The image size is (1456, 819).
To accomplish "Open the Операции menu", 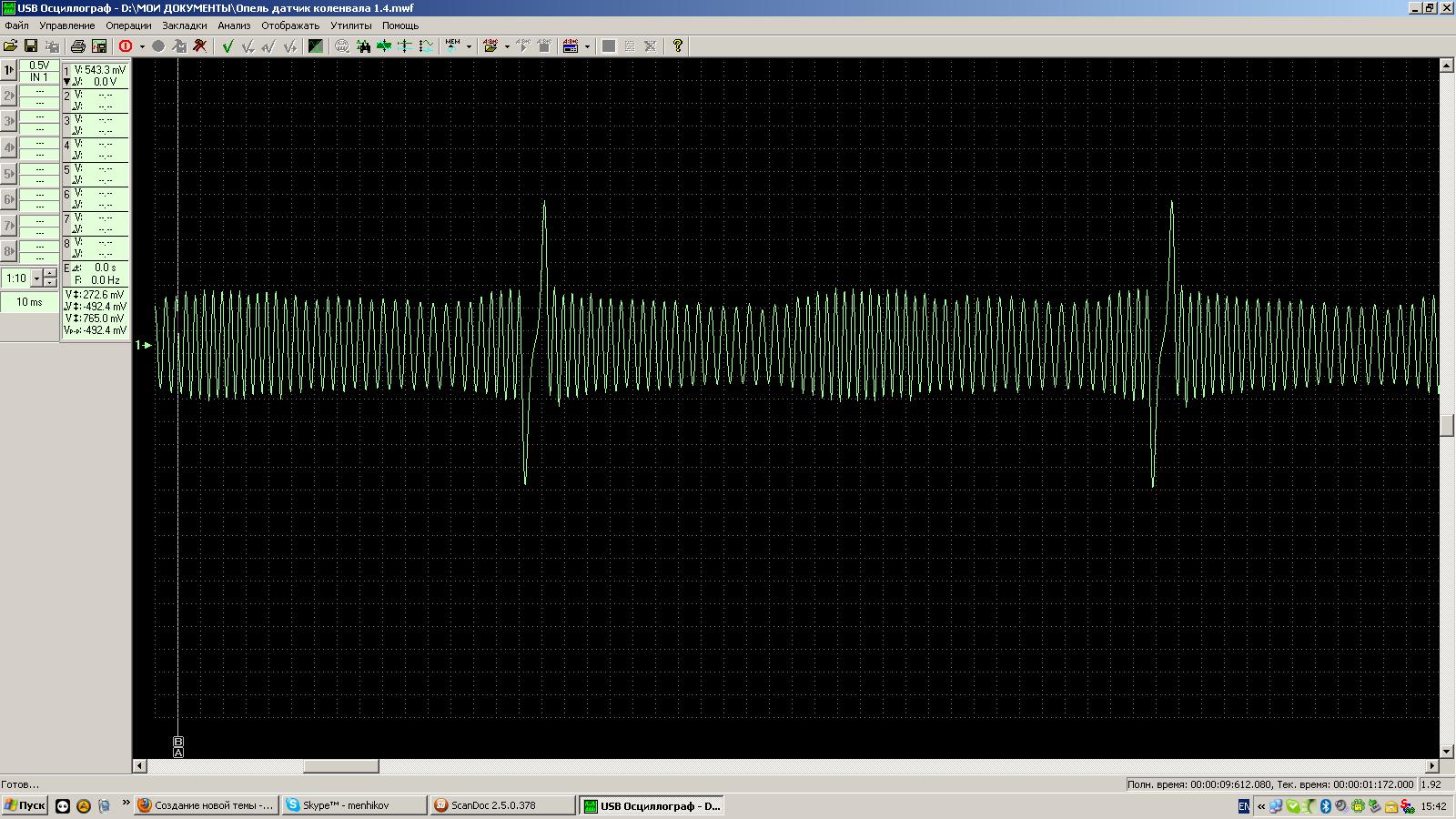I will point(128,25).
